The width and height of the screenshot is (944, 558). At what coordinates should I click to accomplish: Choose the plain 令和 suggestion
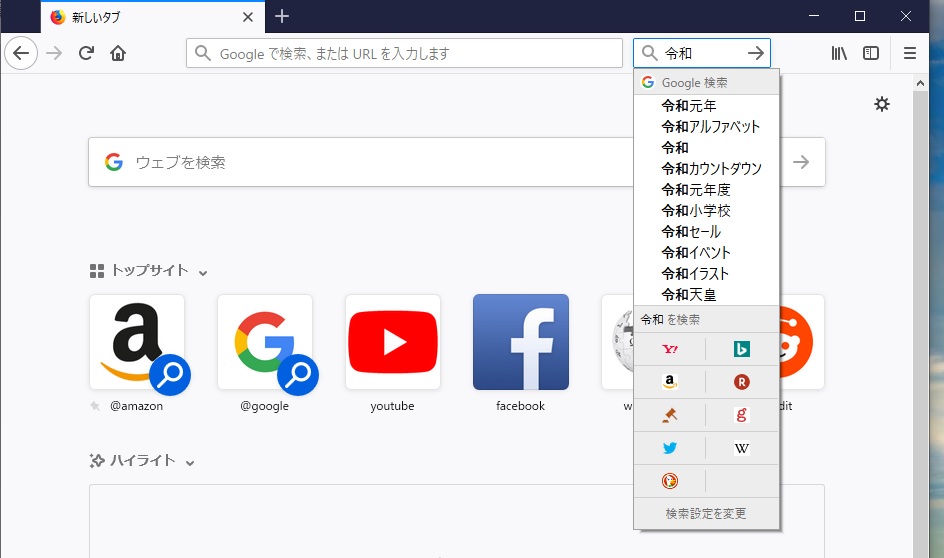[706, 148]
